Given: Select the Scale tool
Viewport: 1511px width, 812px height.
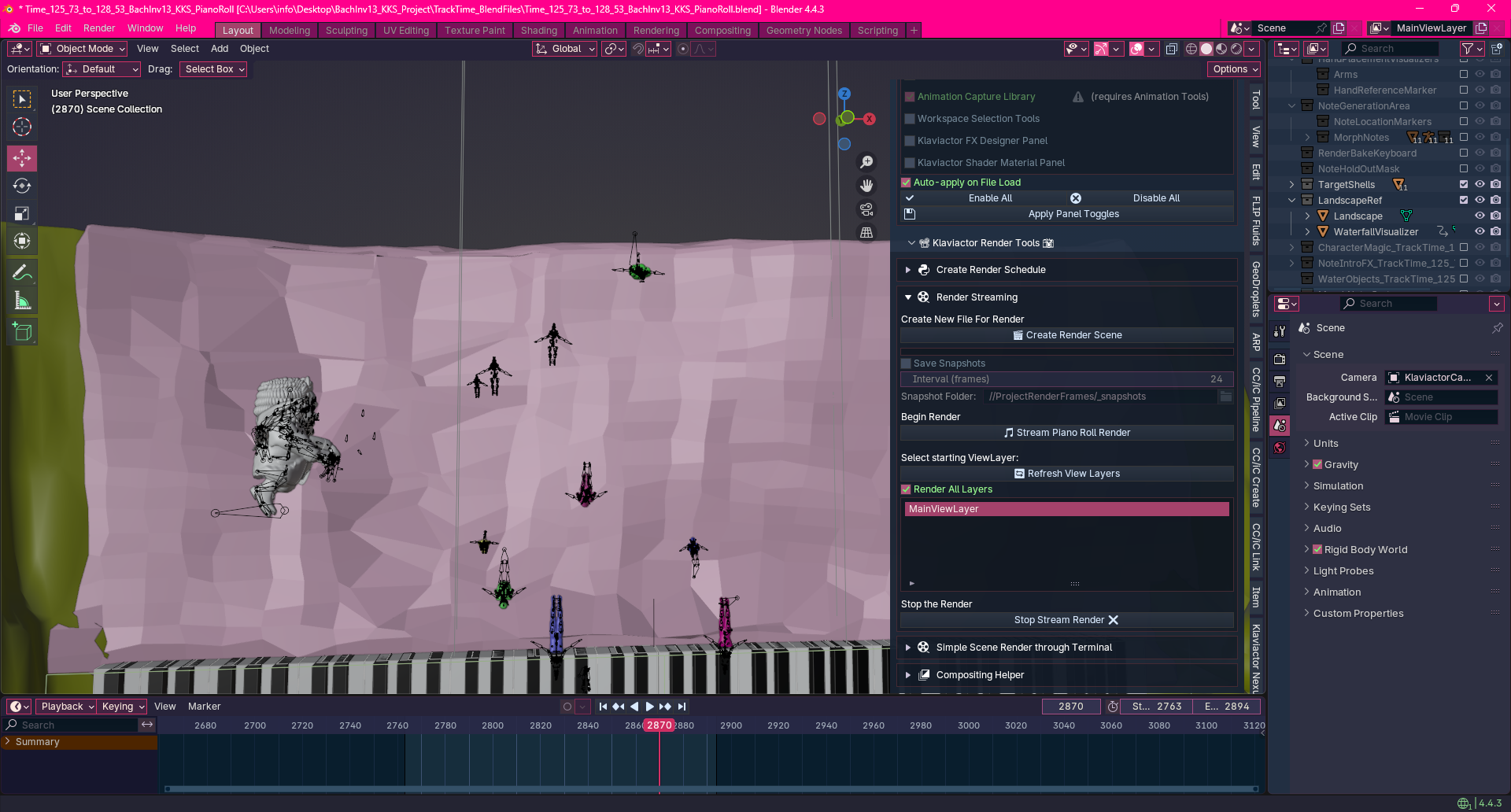Looking at the screenshot, I should point(22,213).
